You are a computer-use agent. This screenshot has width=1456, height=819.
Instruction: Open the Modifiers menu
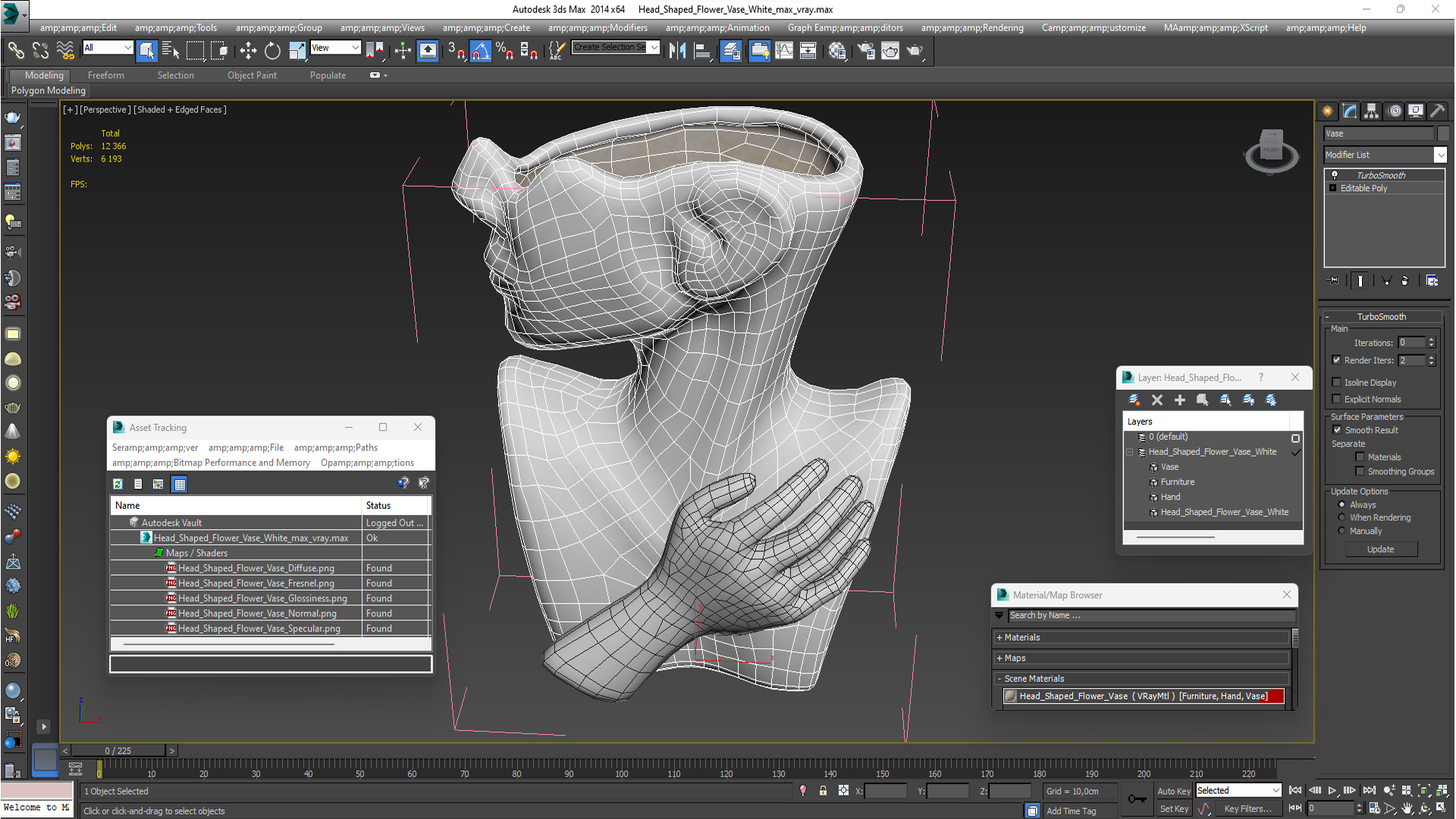(598, 28)
